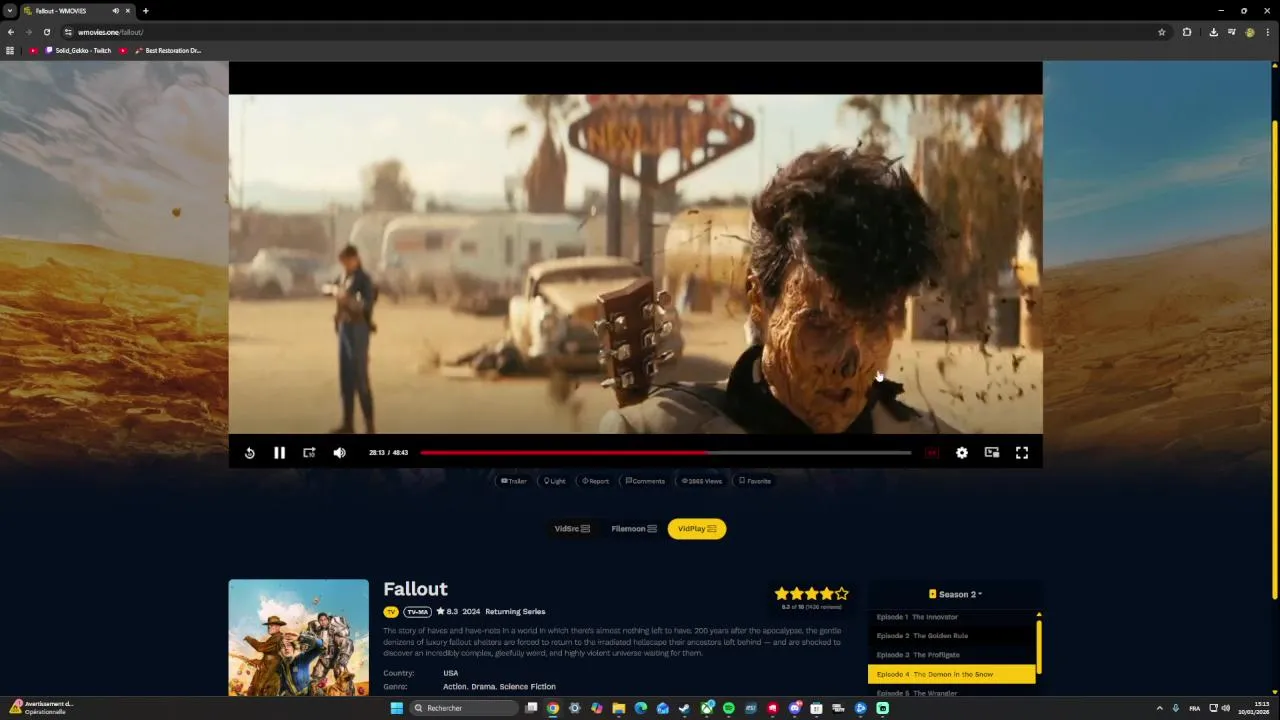1280x720 pixels.
Task: Show hidden system tray icons
Action: 1161,708
